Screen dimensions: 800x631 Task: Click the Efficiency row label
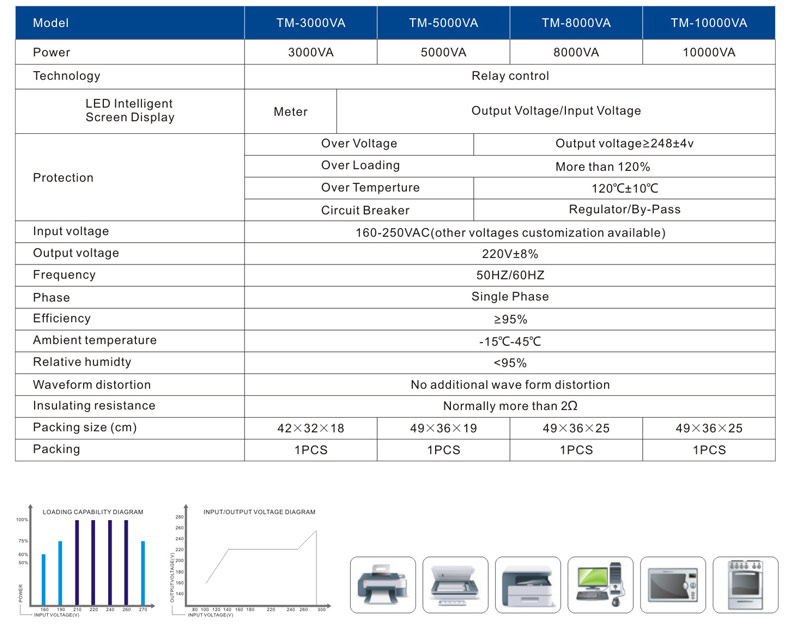coord(62,318)
